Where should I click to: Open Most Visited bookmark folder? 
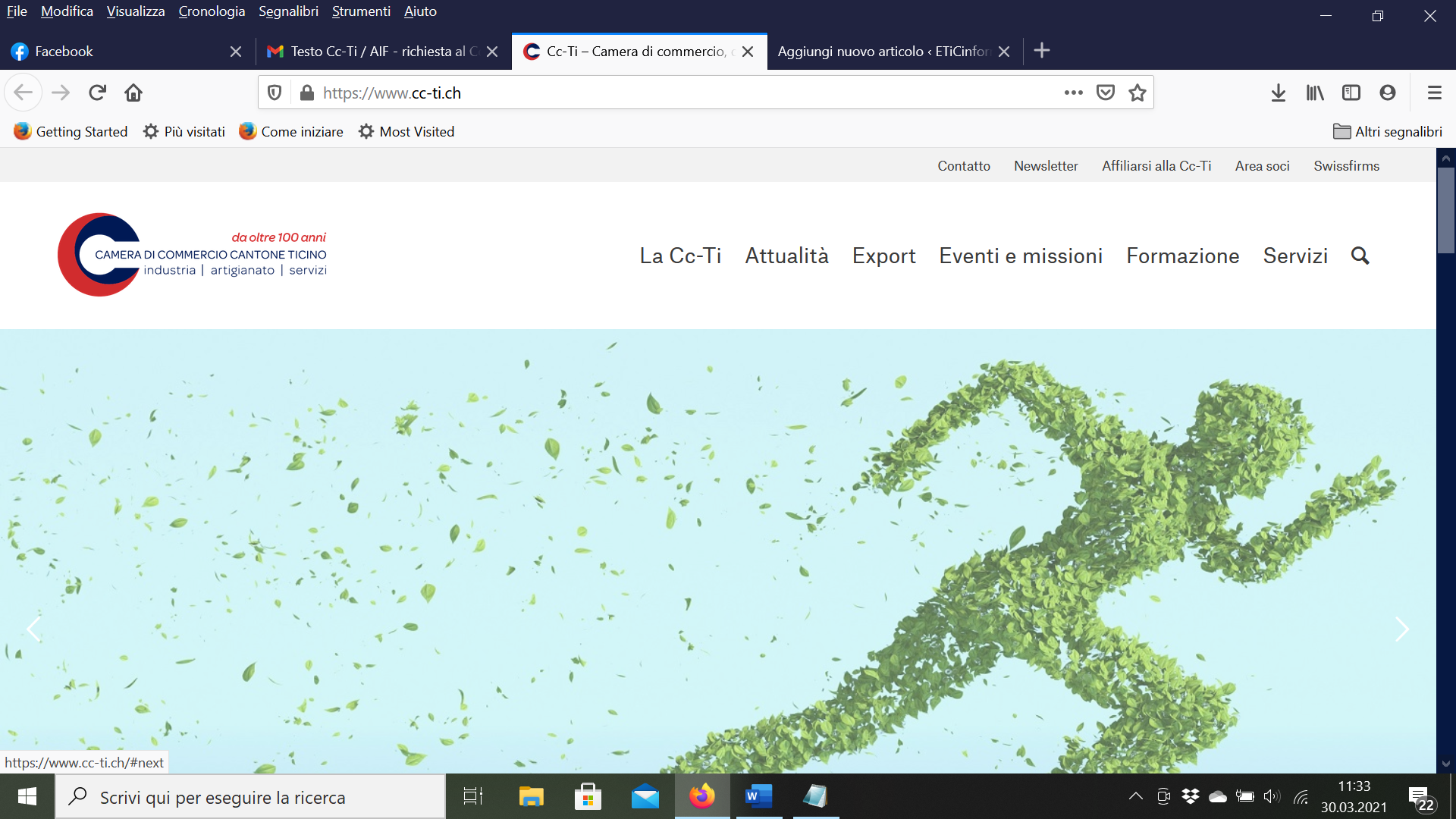click(406, 131)
